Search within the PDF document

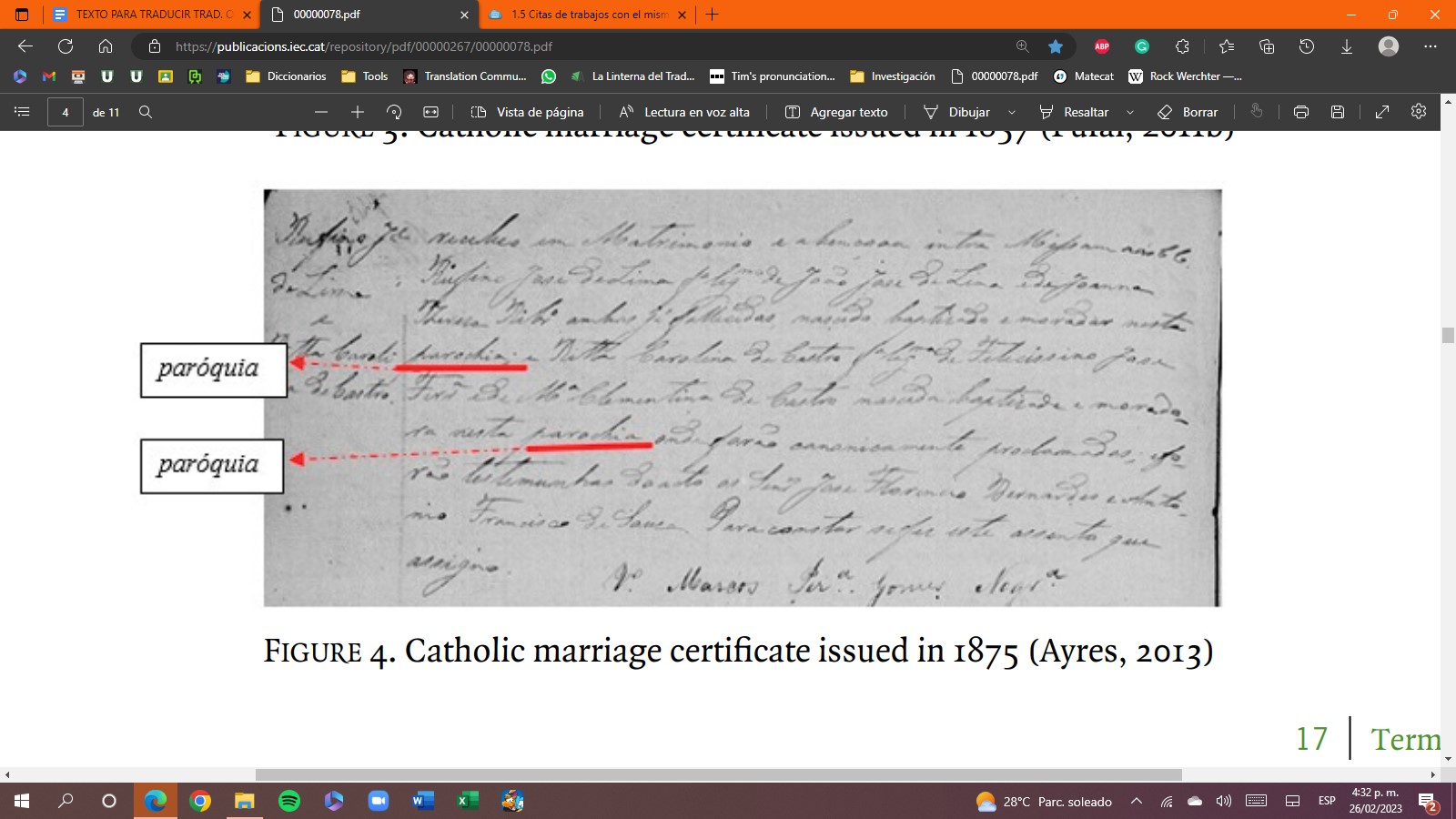click(146, 112)
